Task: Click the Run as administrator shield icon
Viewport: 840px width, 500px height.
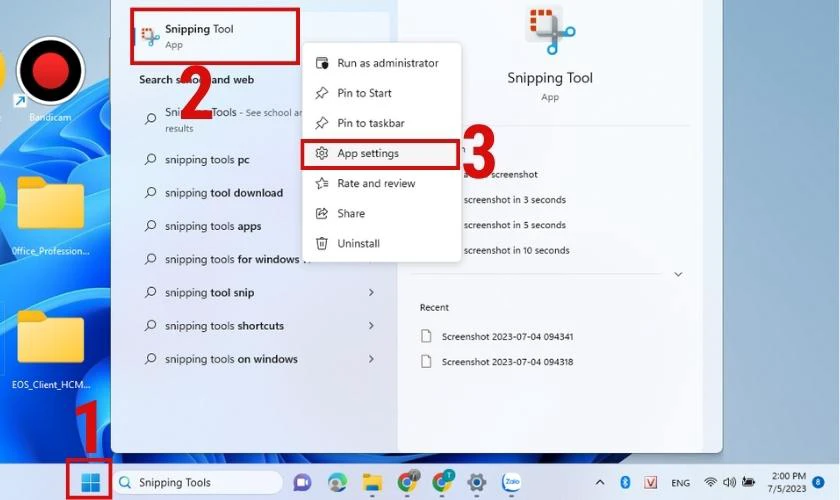Action: pyautogui.click(x=321, y=63)
